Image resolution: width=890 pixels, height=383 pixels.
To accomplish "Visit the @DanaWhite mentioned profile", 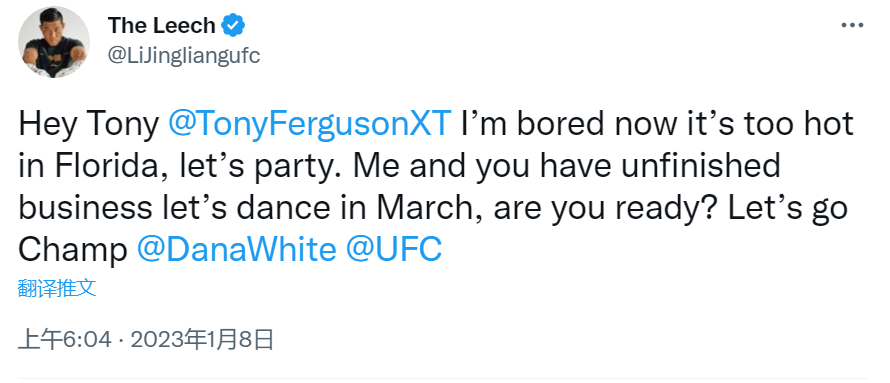I will click(237, 250).
